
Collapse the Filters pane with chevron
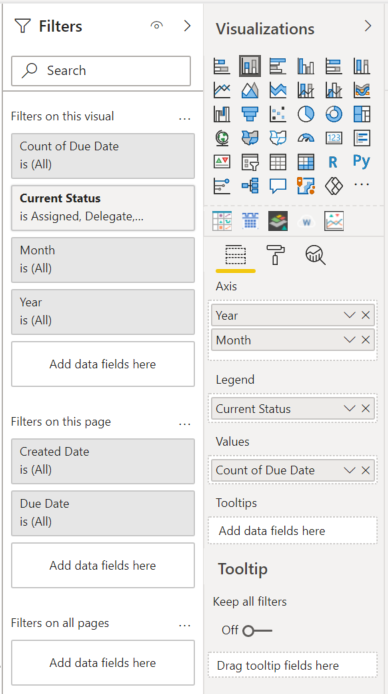187,26
